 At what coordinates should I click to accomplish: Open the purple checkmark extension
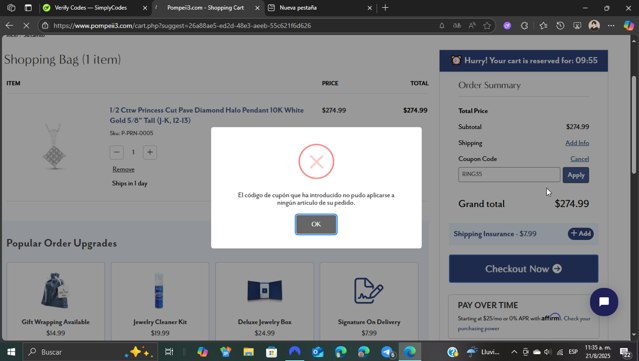pyautogui.click(x=507, y=26)
